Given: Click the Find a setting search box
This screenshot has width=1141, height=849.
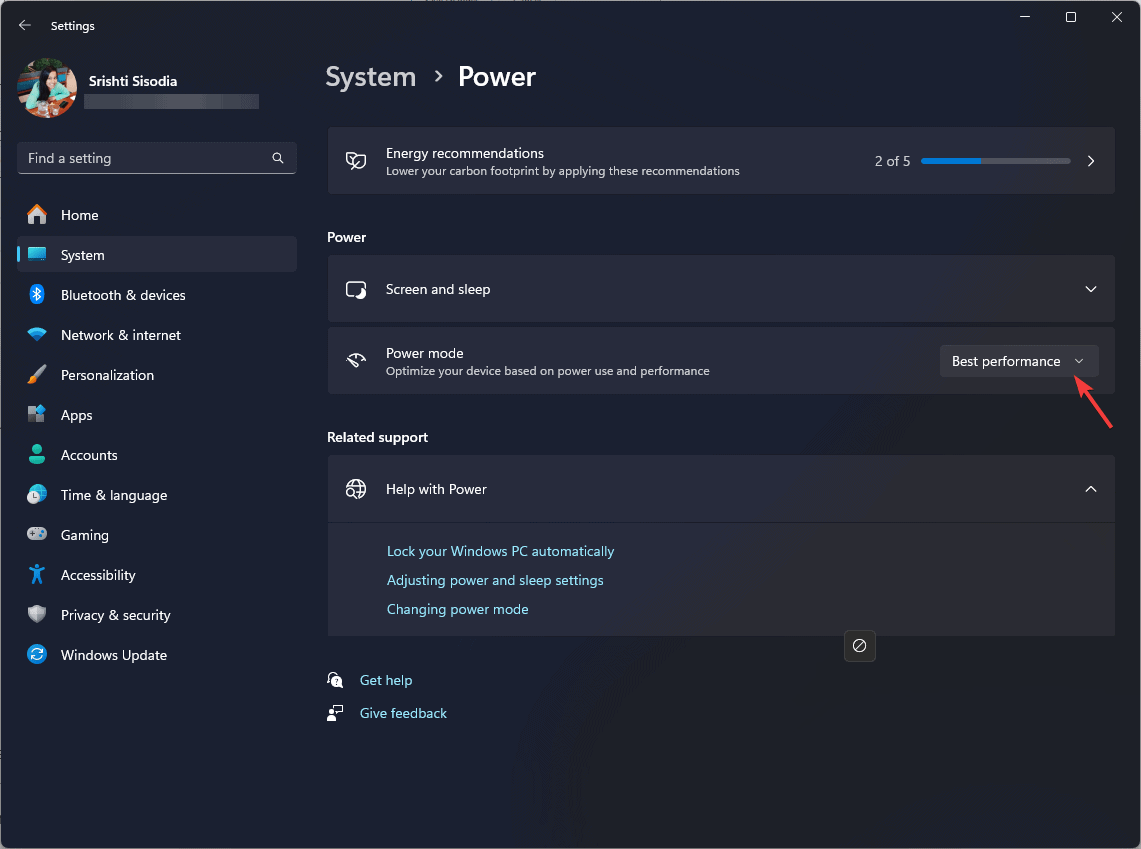Looking at the screenshot, I should click(x=145, y=158).
